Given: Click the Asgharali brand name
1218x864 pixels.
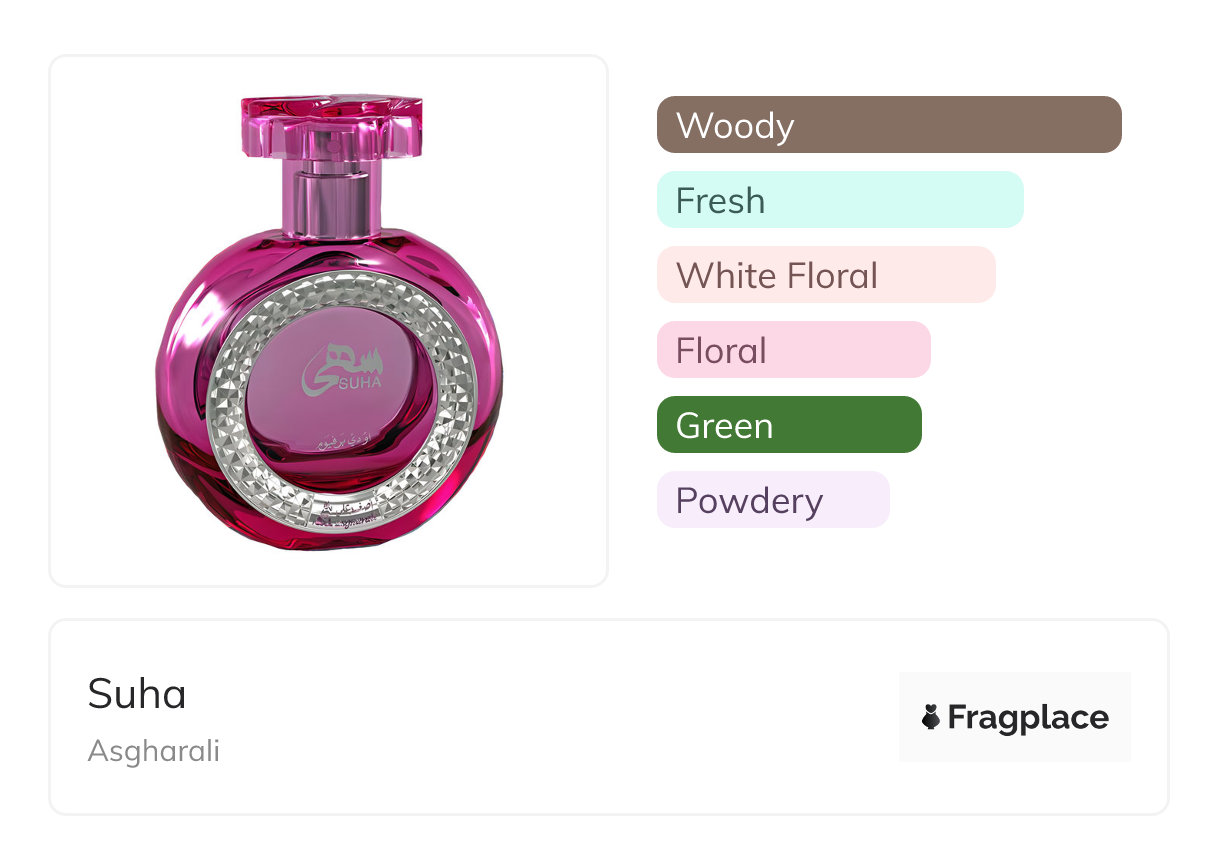Looking at the screenshot, I should (153, 751).
